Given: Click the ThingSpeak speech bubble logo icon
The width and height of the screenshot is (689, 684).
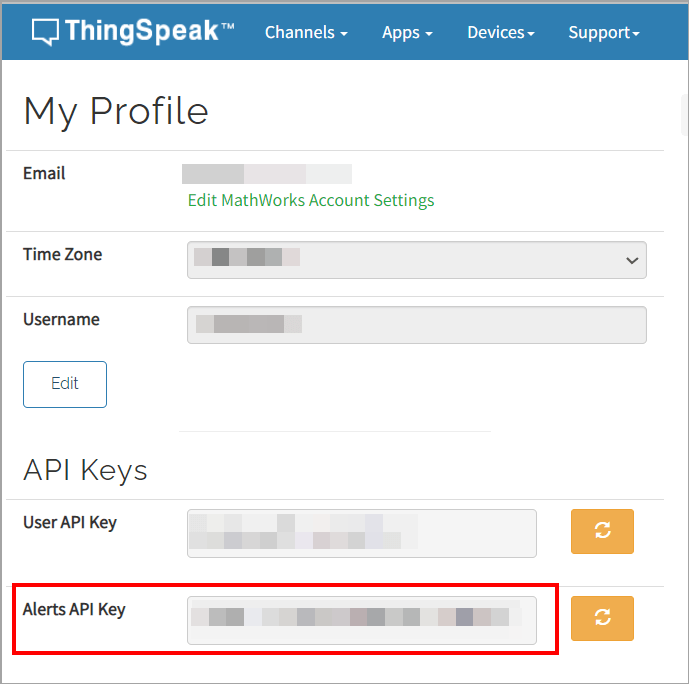Looking at the screenshot, I should point(45,32).
